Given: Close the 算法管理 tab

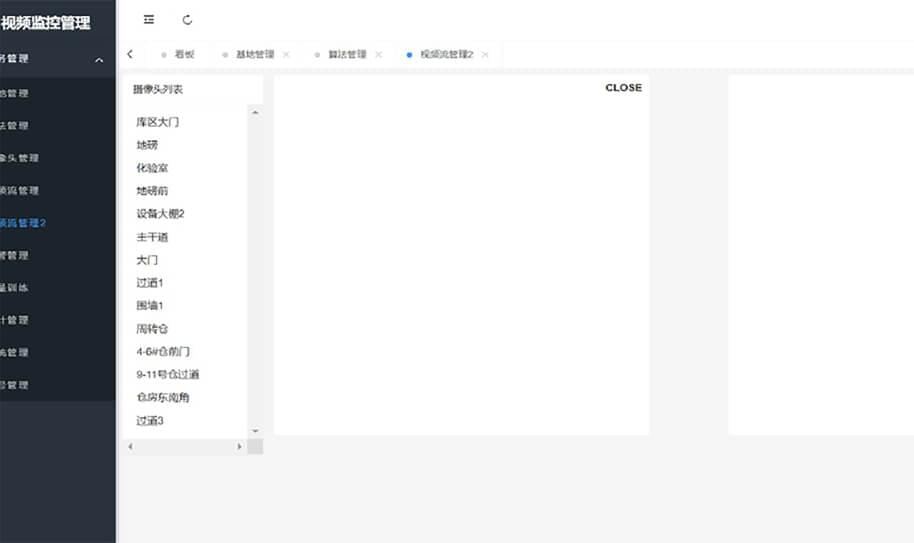Looking at the screenshot, I should coord(378,55).
